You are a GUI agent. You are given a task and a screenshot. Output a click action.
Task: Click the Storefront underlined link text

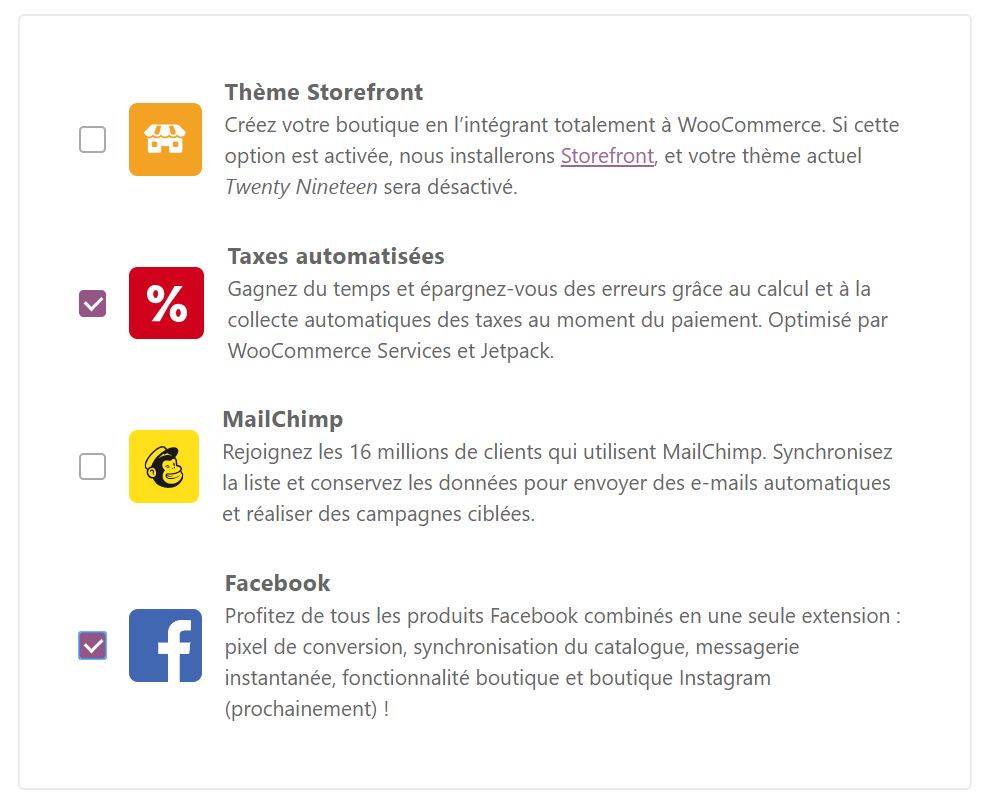pyautogui.click(x=607, y=156)
